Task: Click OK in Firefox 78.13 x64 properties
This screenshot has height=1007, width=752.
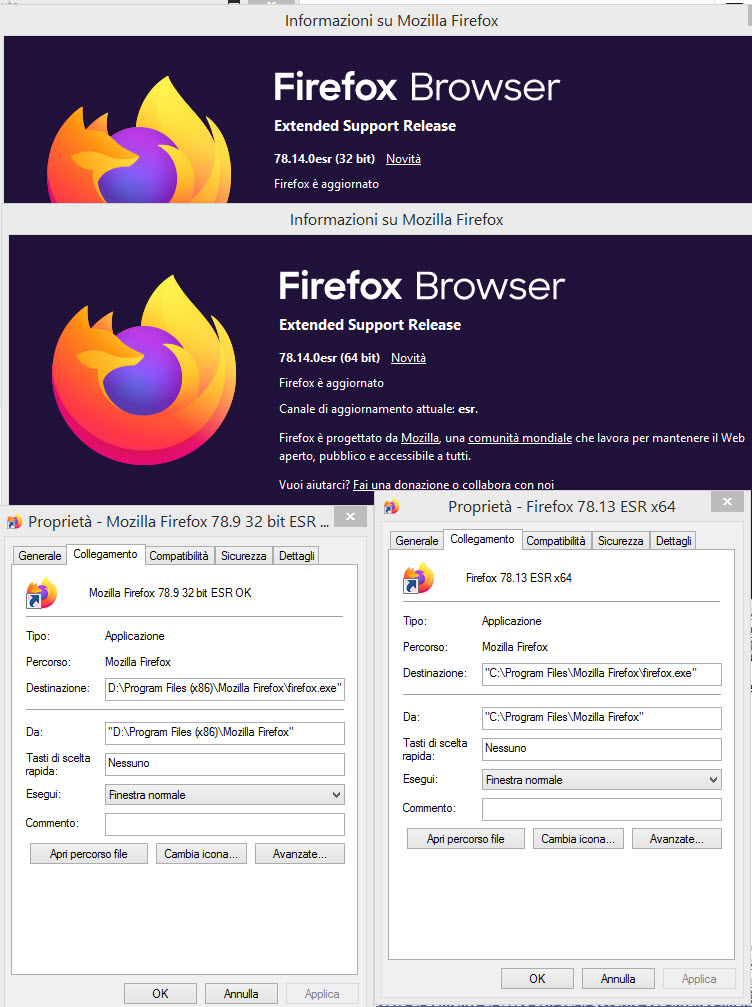Action: click(537, 979)
